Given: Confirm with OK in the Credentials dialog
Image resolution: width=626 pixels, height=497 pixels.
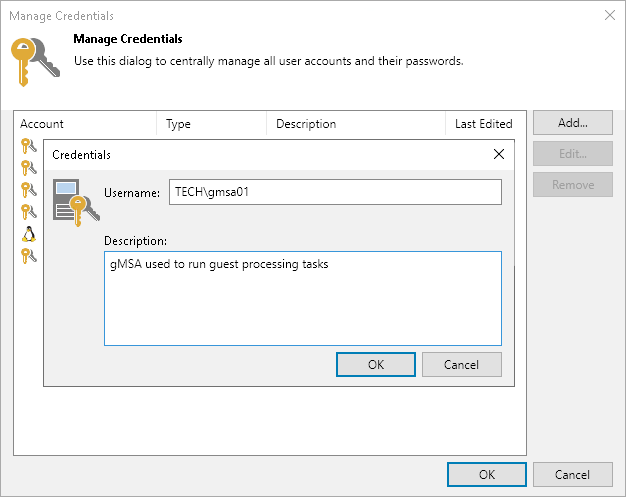Looking at the screenshot, I should click(x=376, y=364).
